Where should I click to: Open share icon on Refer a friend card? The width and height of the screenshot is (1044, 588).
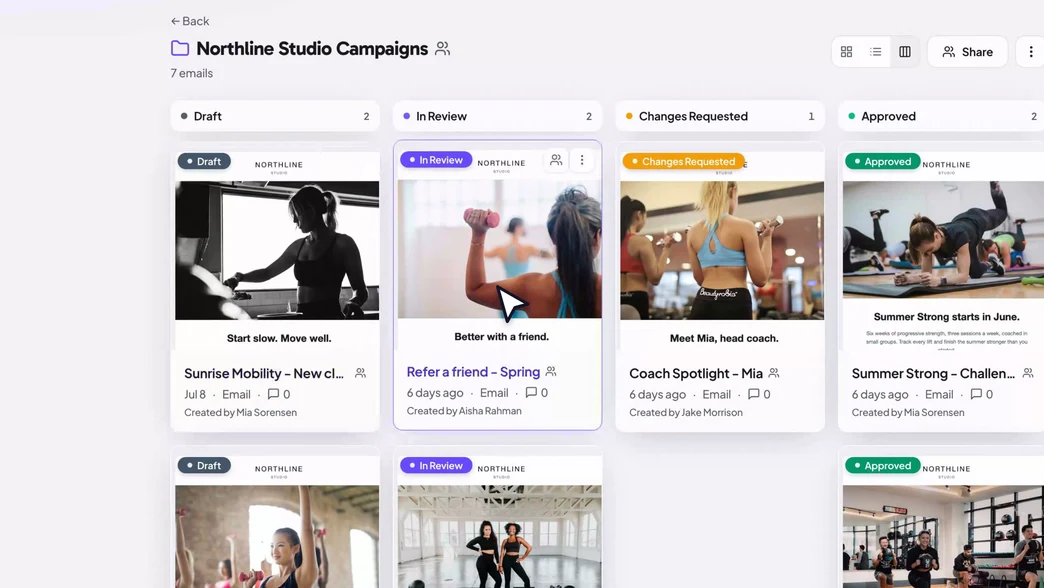[x=556, y=160]
